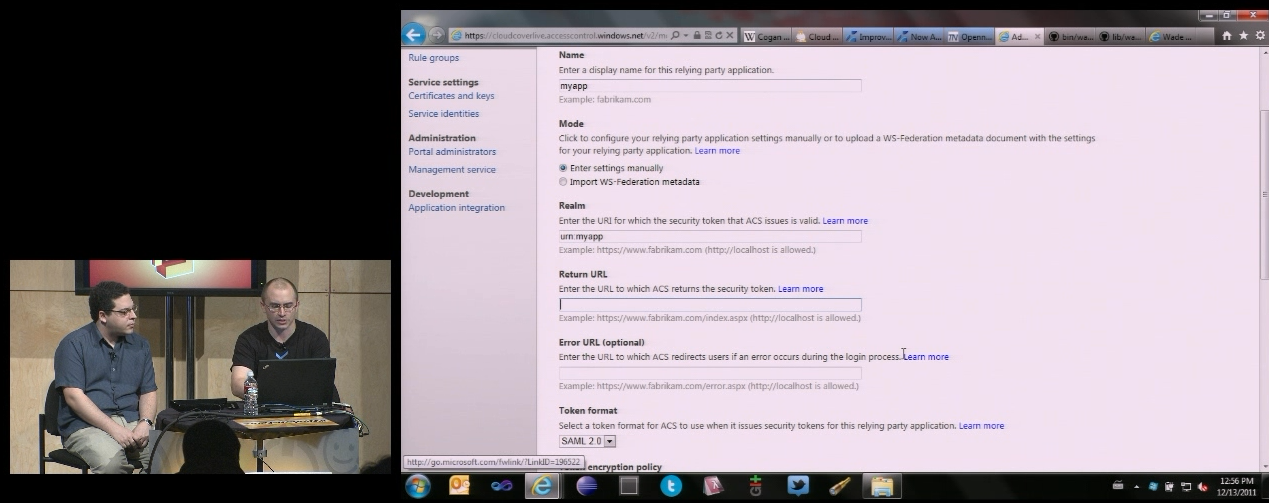Click 'Learn more' link under Error URL
The width and height of the screenshot is (1269, 503).
point(926,357)
